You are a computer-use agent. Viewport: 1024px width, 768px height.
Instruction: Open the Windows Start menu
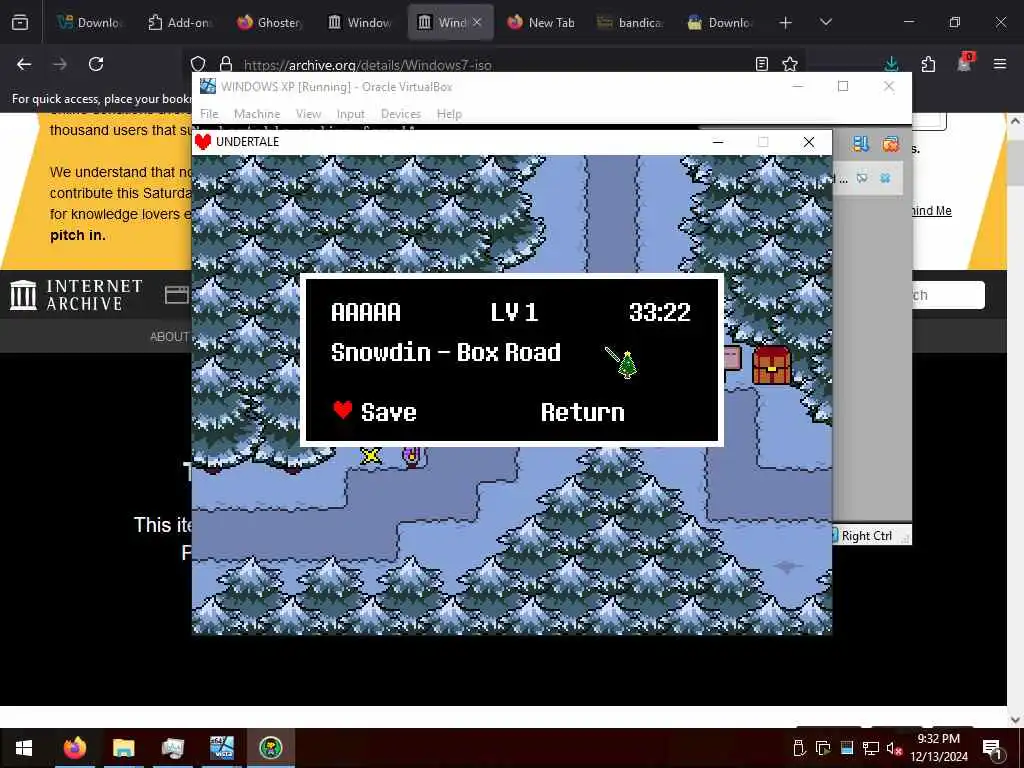click(24, 748)
